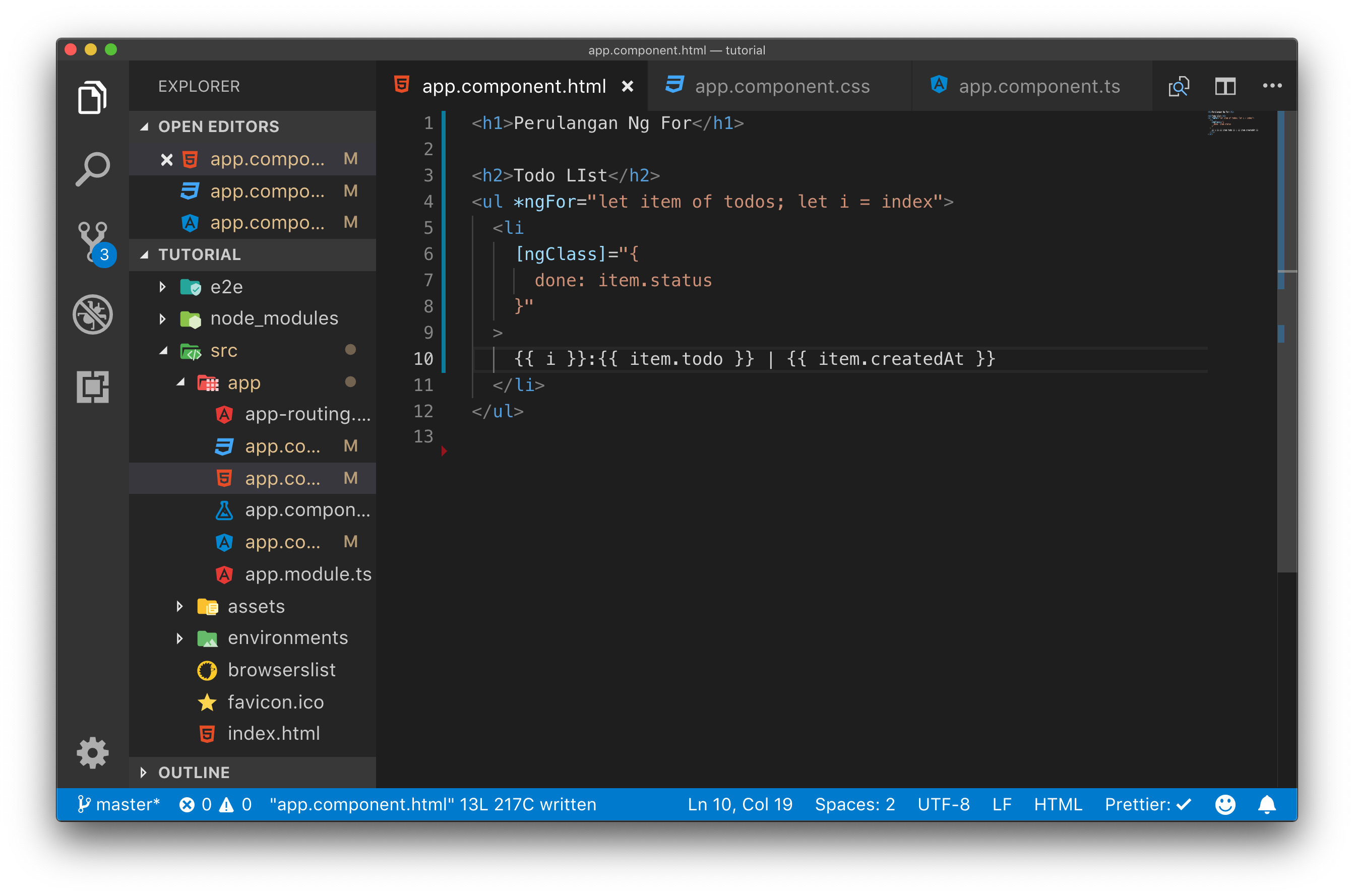Open the CSS file in Open Editors

pyautogui.click(x=253, y=191)
